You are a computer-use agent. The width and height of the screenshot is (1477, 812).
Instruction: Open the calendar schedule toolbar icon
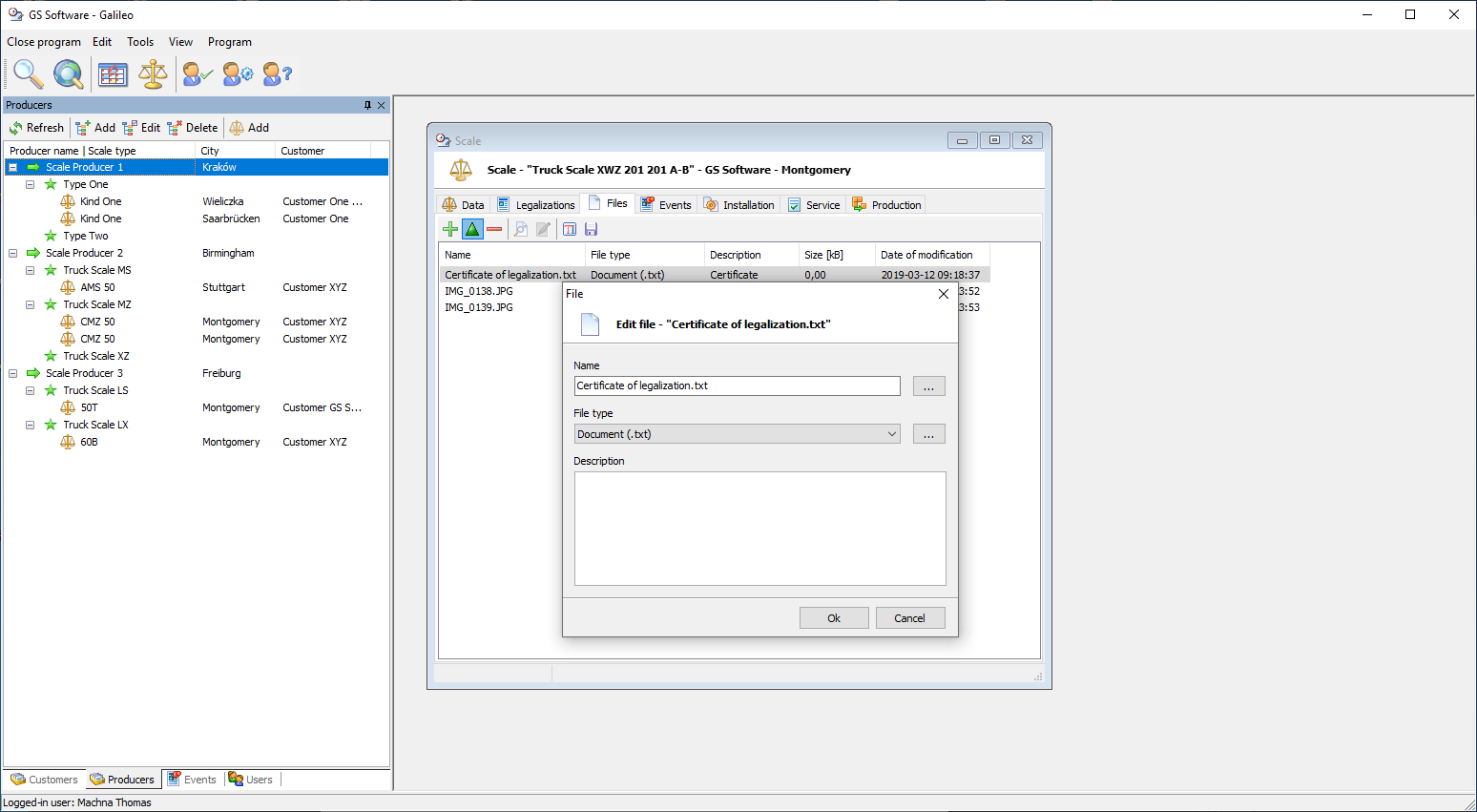[113, 74]
